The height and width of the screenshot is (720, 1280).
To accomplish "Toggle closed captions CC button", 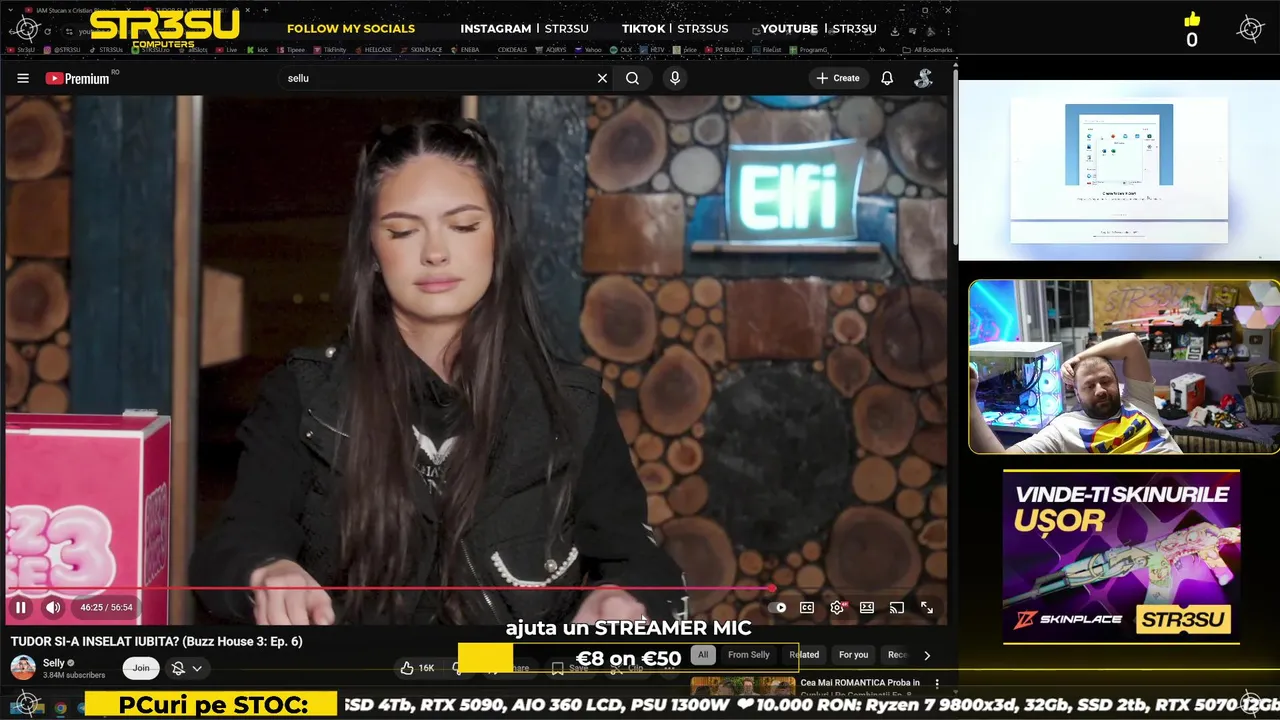I will [x=807, y=607].
